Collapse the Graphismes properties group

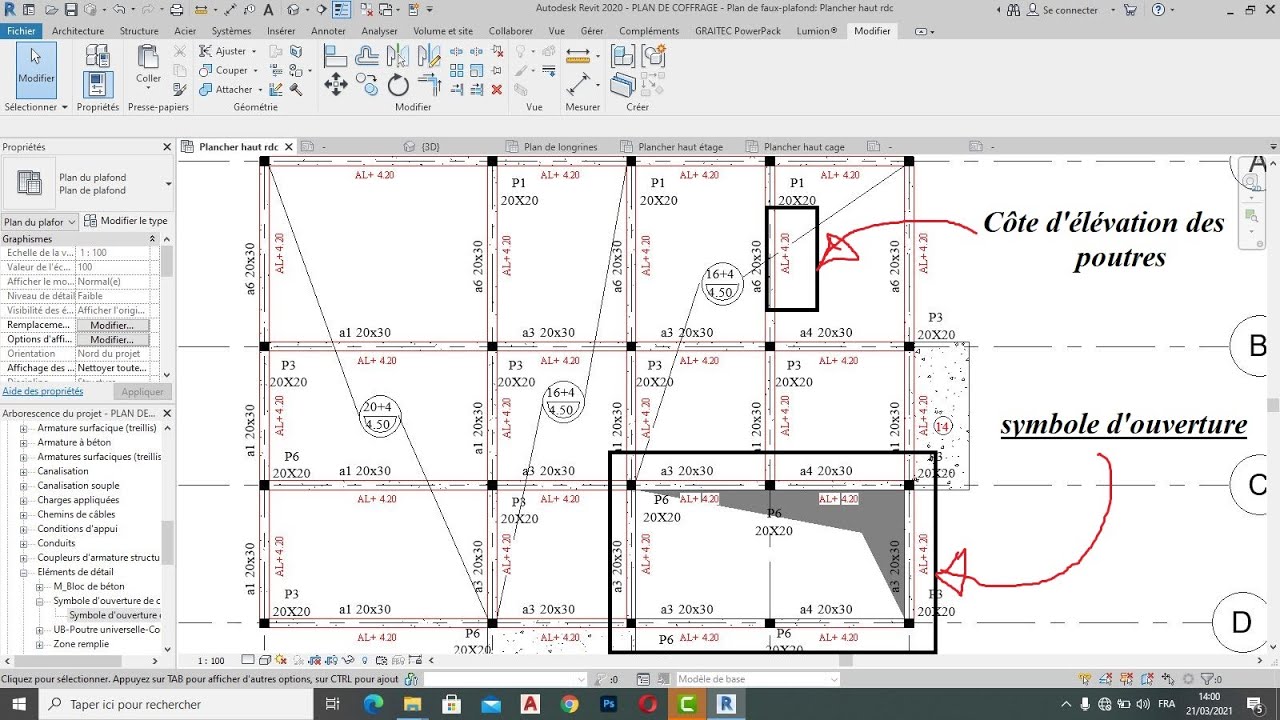[153, 239]
